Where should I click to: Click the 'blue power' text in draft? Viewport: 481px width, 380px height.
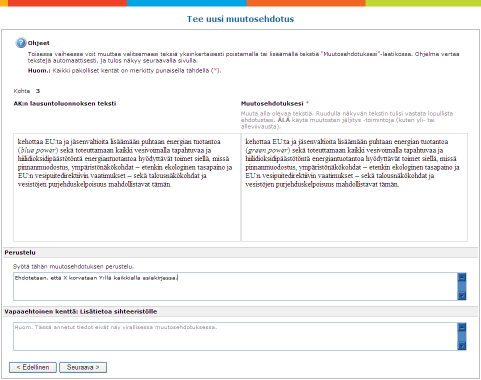37,150
